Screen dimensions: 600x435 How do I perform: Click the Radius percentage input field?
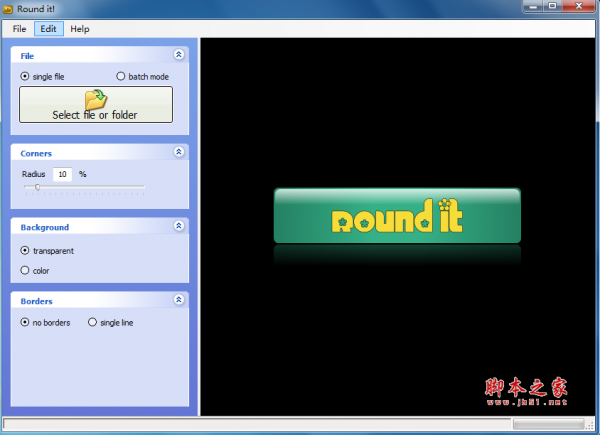point(62,174)
